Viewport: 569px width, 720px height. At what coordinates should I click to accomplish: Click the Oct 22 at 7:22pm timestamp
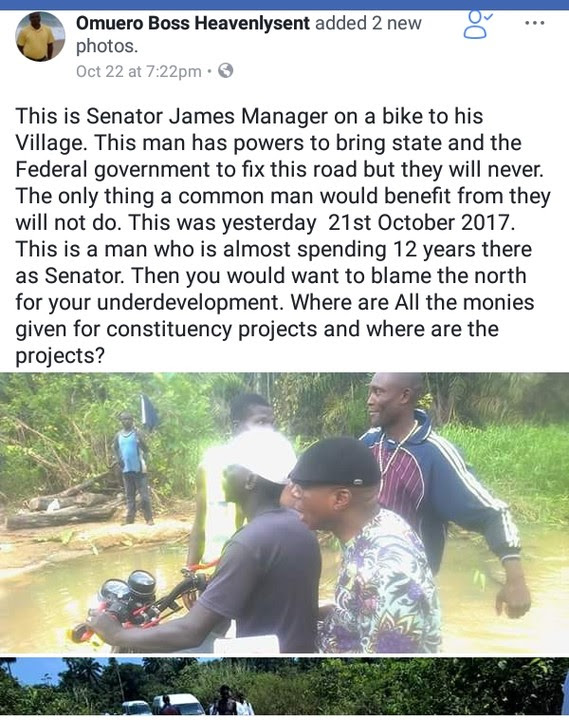[x=139, y=71]
